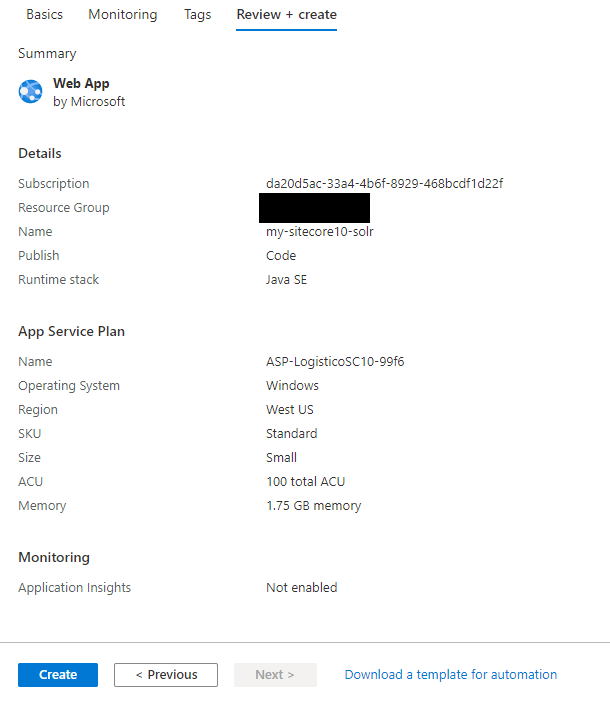Click the App Service Plan heading

click(x=71, y=332)
